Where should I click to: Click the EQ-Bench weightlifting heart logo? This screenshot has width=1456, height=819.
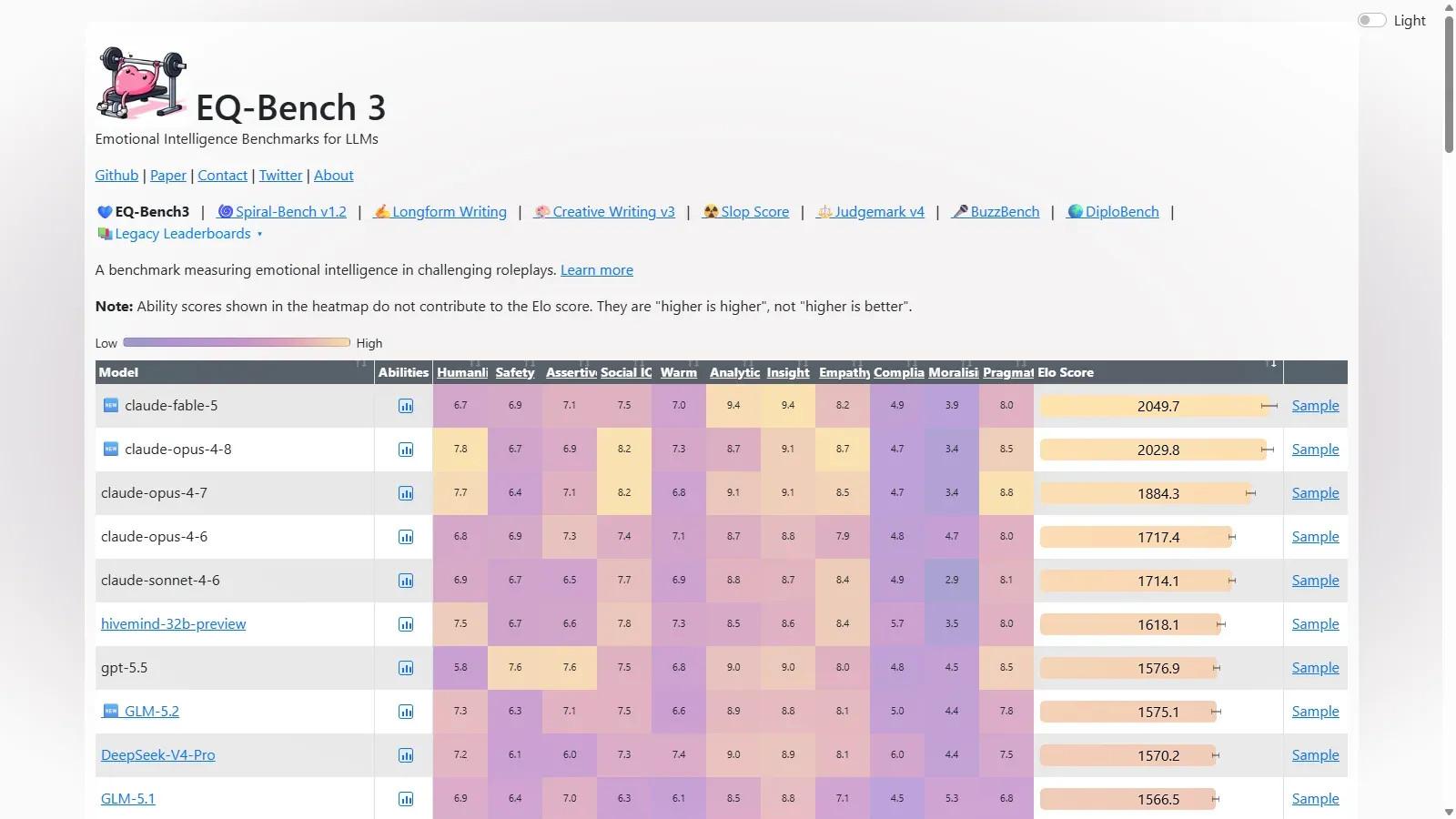pos(141,83)
